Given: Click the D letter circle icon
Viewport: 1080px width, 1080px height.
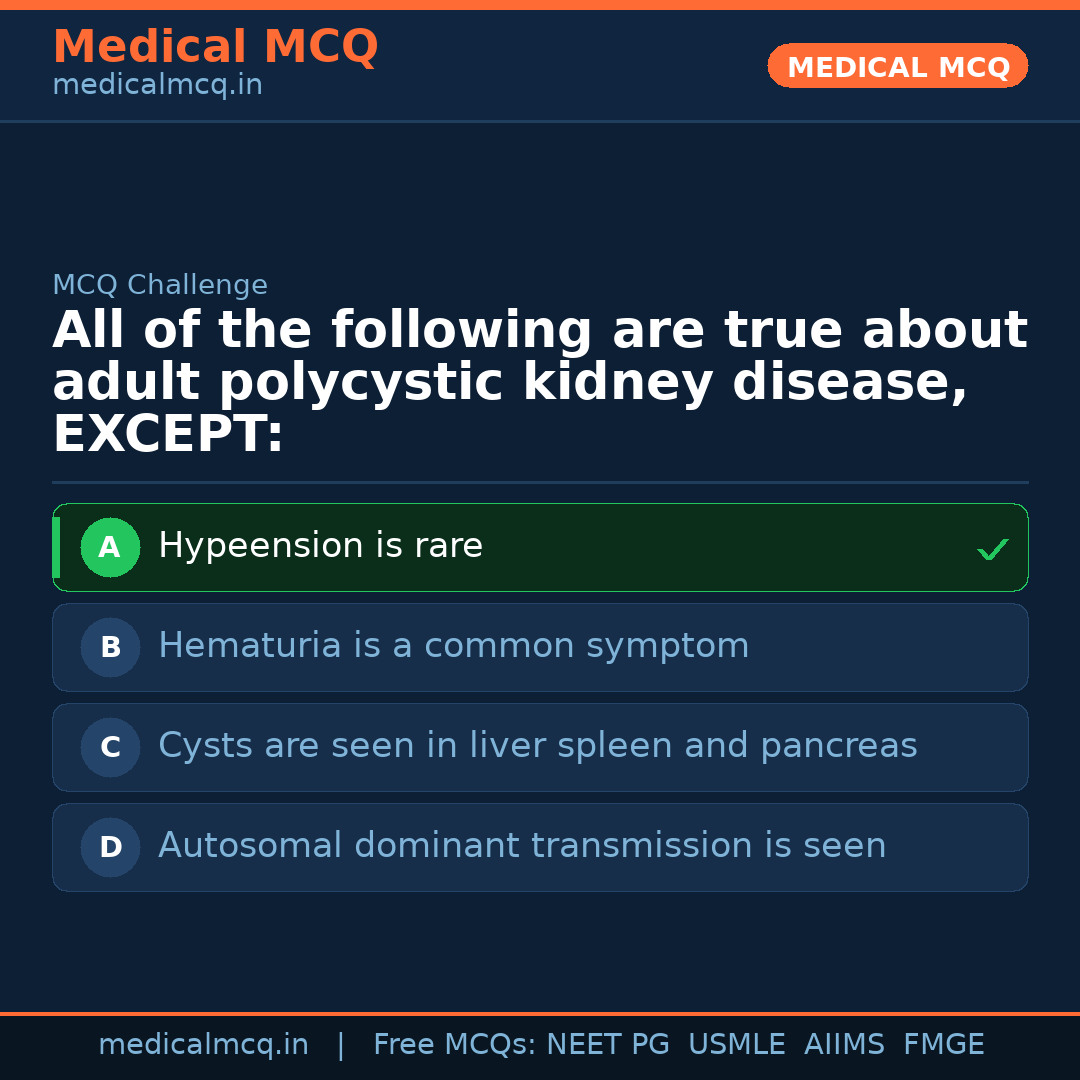Looking at the screenshot, I should [110, 847].
